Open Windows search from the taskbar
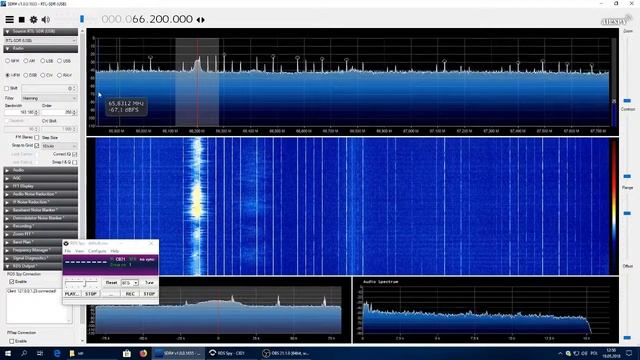The width and height of the screenshot is (640, 360). click(24, 353)
